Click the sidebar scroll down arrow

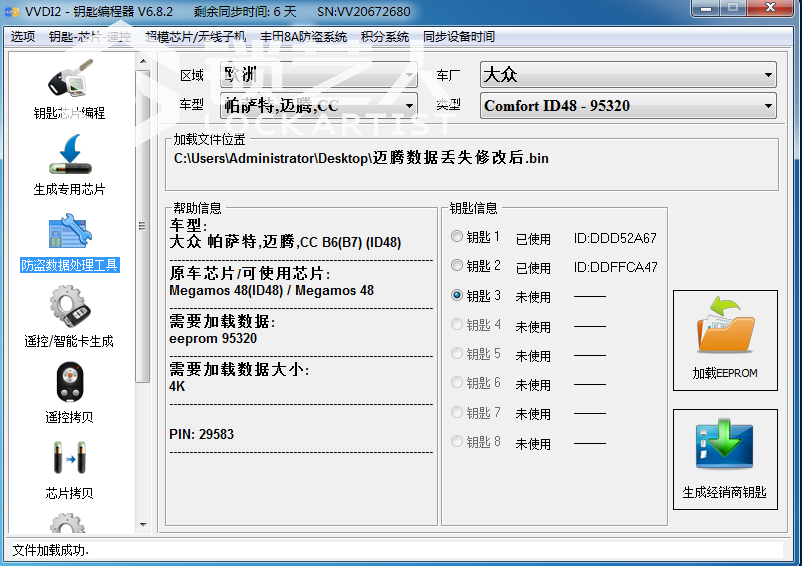[x=143, y=525]
